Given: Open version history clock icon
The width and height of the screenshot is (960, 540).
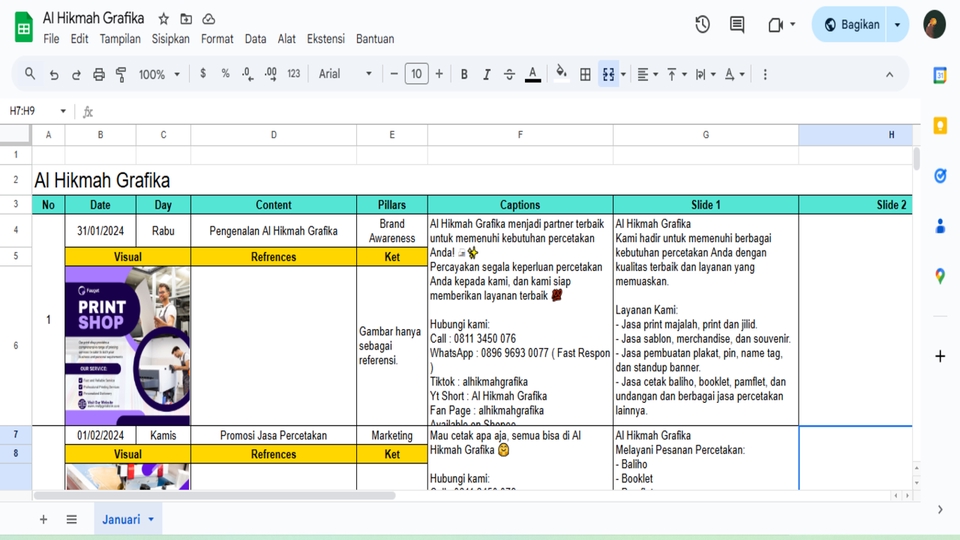Looking at the screenshot, I should pos(702,24).
